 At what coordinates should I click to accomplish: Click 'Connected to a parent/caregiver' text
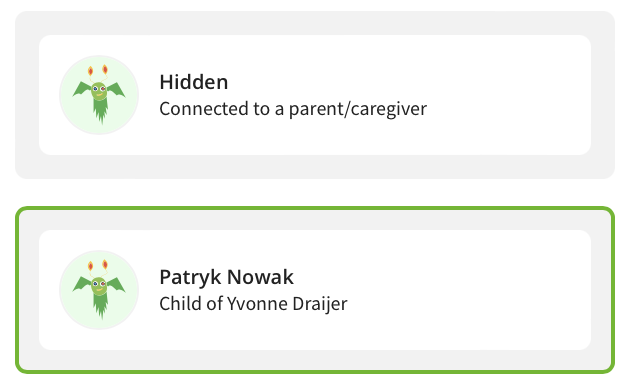coord(293,109)
